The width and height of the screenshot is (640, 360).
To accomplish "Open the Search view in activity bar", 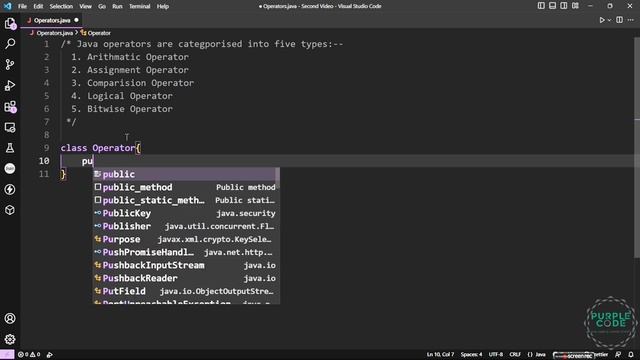I will point(10,43).
